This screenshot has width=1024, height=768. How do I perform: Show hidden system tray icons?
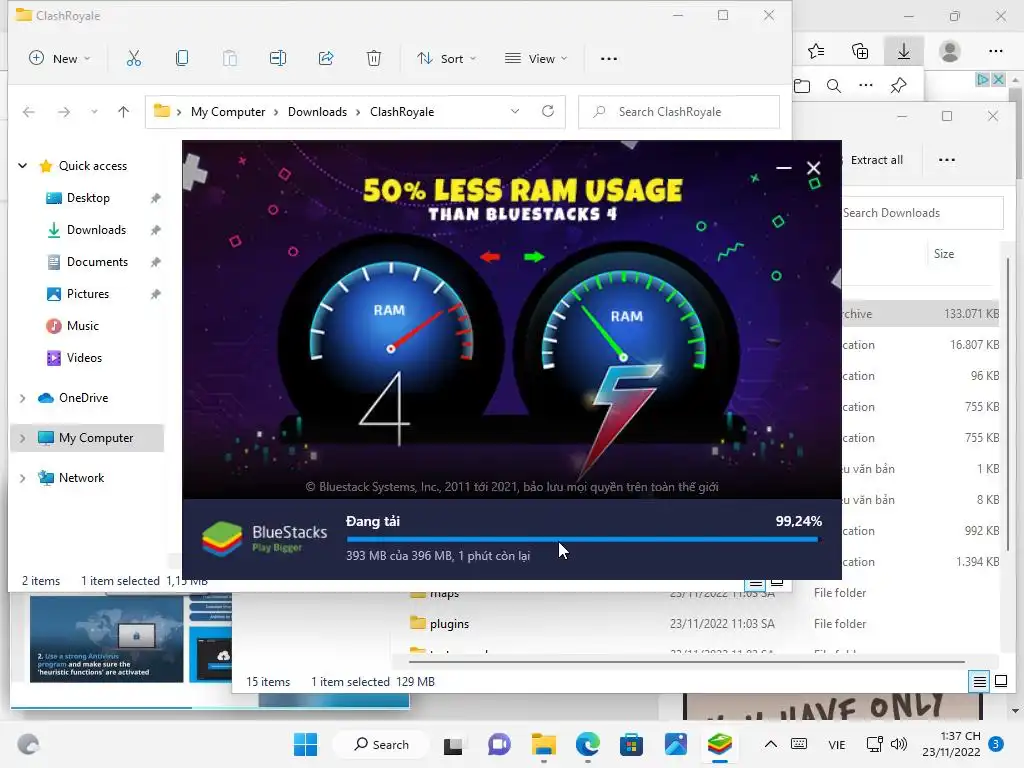[771, 744]
